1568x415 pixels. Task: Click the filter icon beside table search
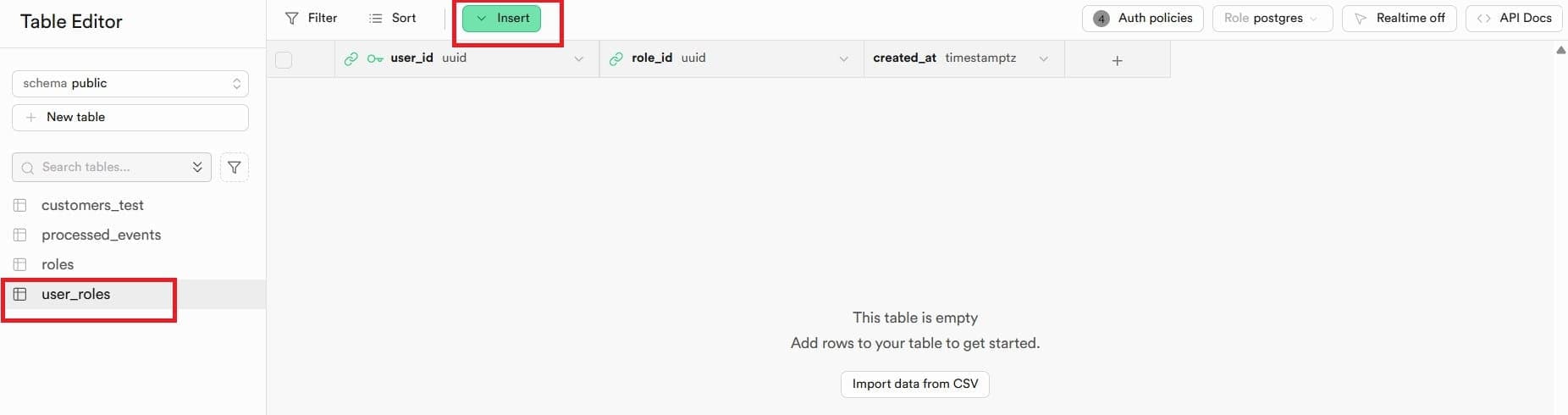(x=235, y=168)
